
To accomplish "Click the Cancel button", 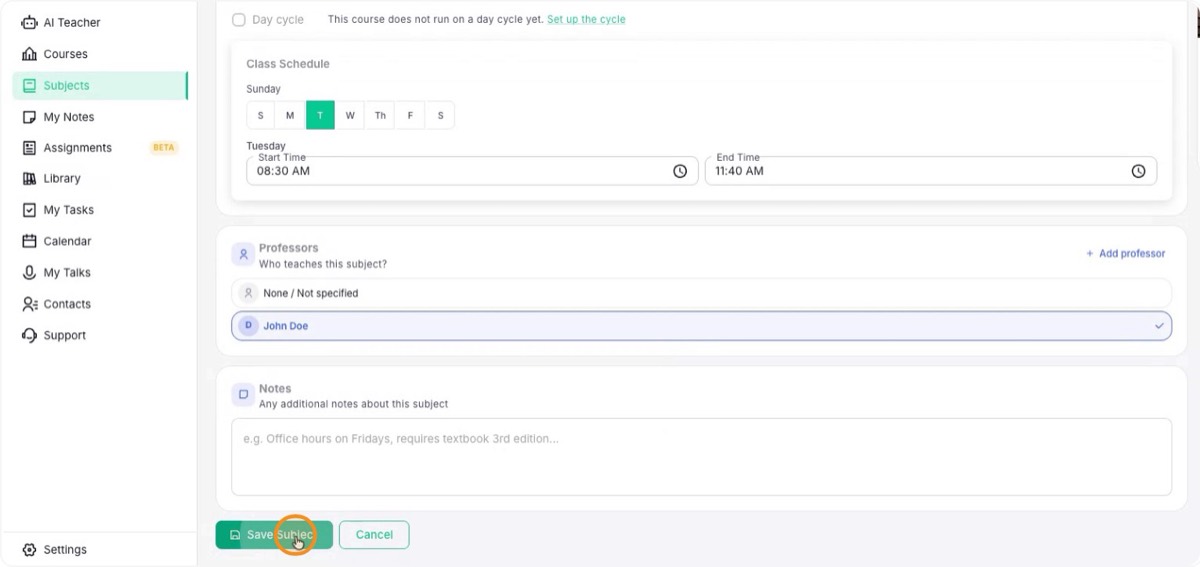I will point(374,535).
